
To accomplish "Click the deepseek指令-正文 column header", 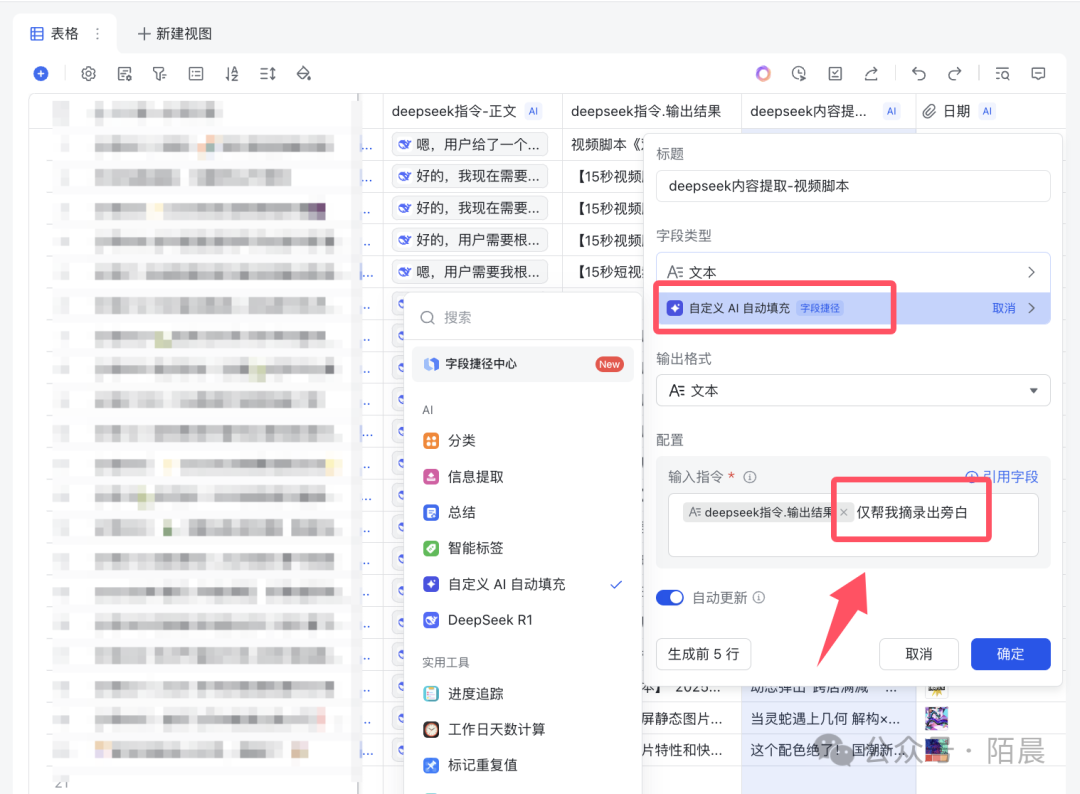I will pyautogui.click(x=472, y=111).
